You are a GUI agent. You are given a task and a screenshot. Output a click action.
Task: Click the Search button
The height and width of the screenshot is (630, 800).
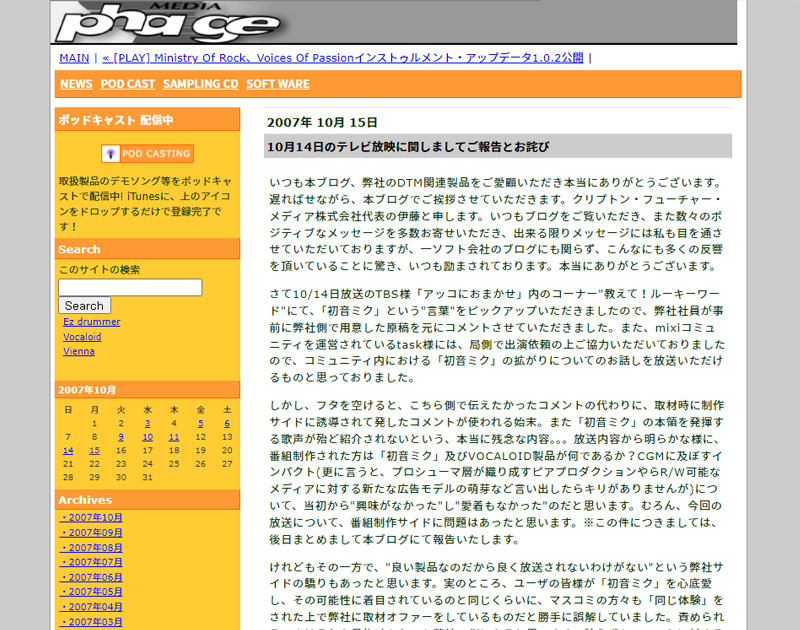84,306
